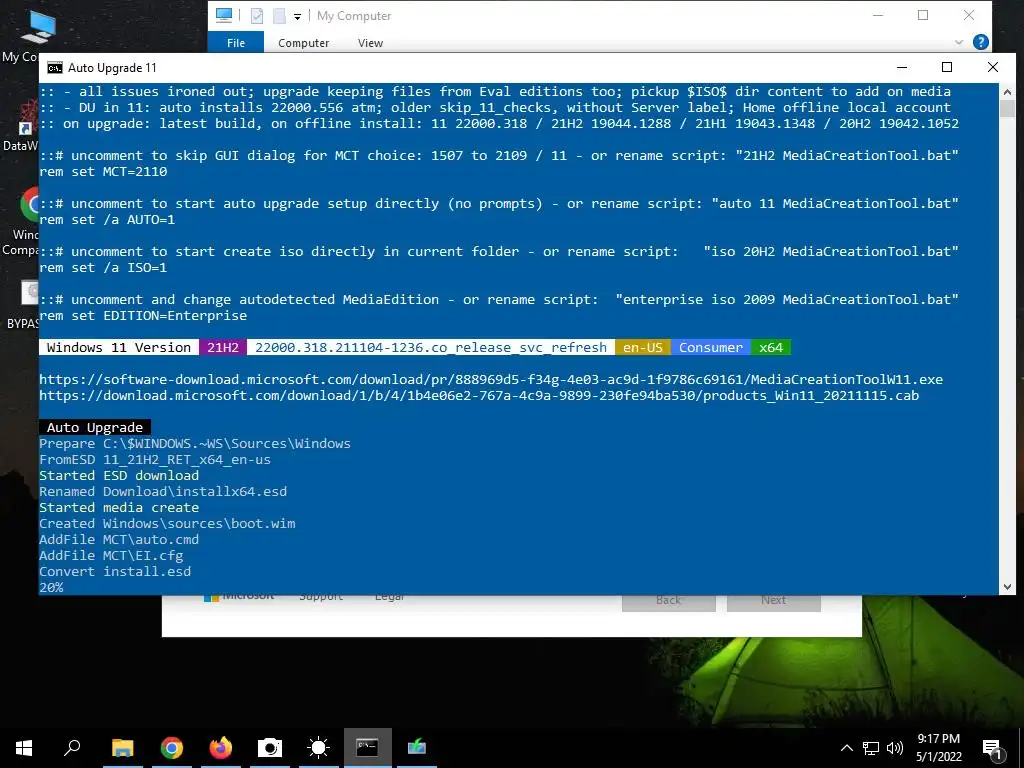Select command prompt taskbar button
The image size is (1024, 768).
pyautogui.click(x=367, y=747)
